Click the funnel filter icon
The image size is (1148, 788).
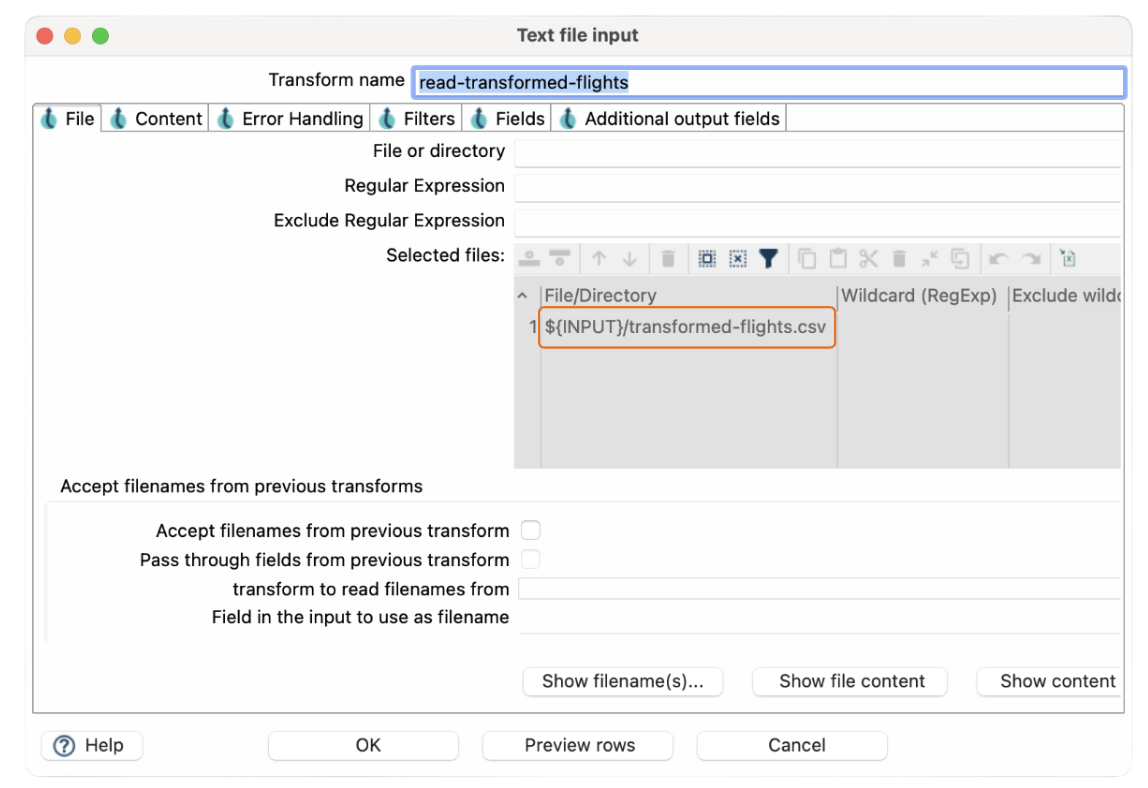[768, 259]
